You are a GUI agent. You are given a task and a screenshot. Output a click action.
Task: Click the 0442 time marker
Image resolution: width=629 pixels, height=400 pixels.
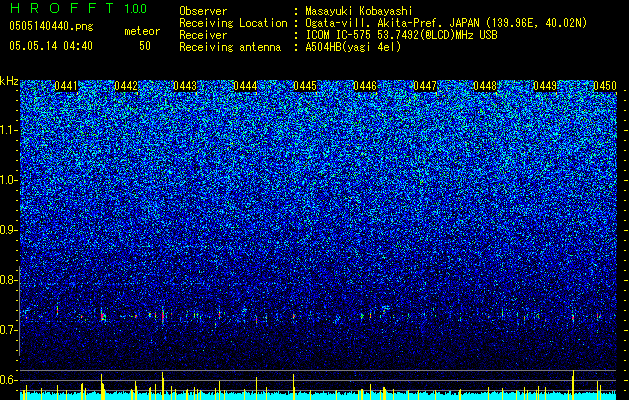126,86
